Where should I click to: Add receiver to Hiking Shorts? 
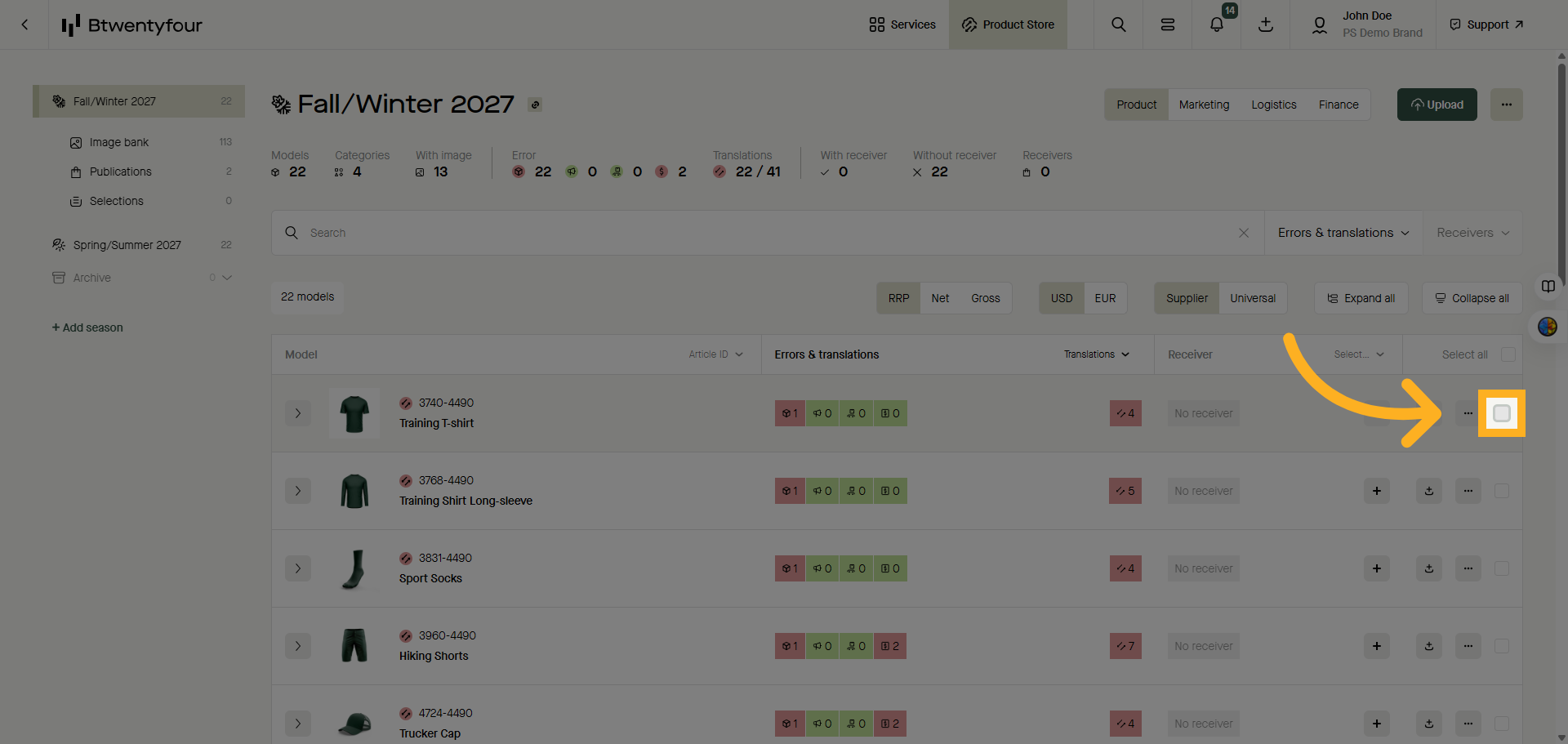pyautogui.click(x=1377, y=646)
